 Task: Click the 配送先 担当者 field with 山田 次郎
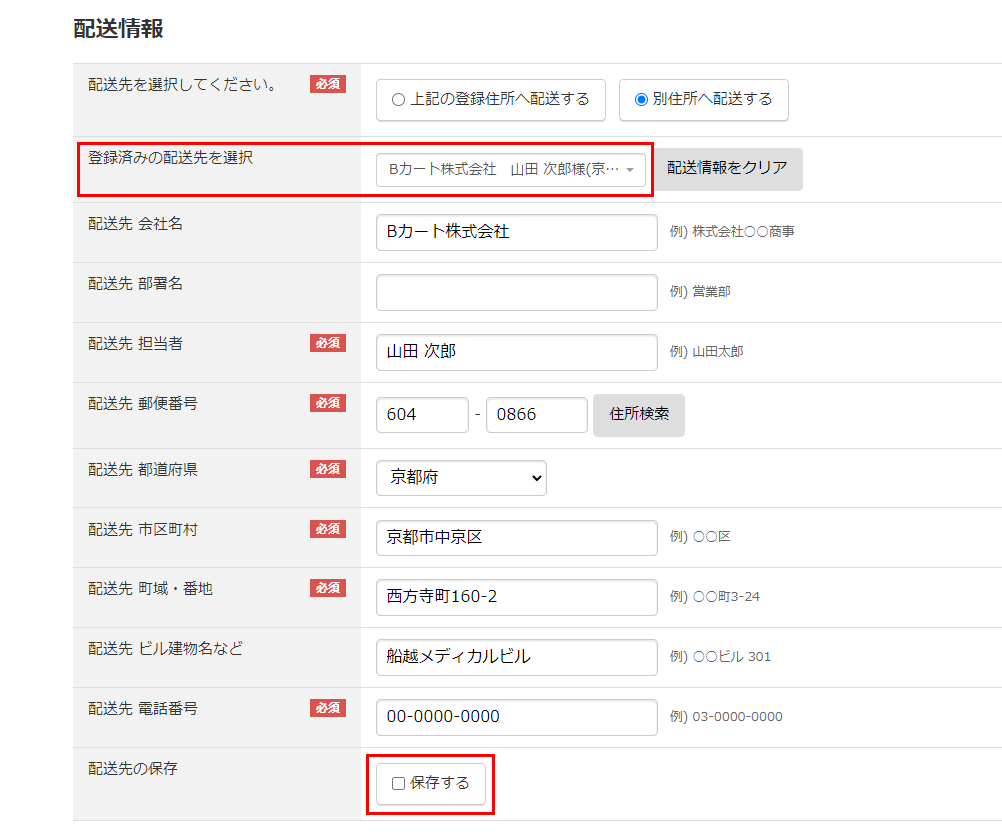point(516,353)
